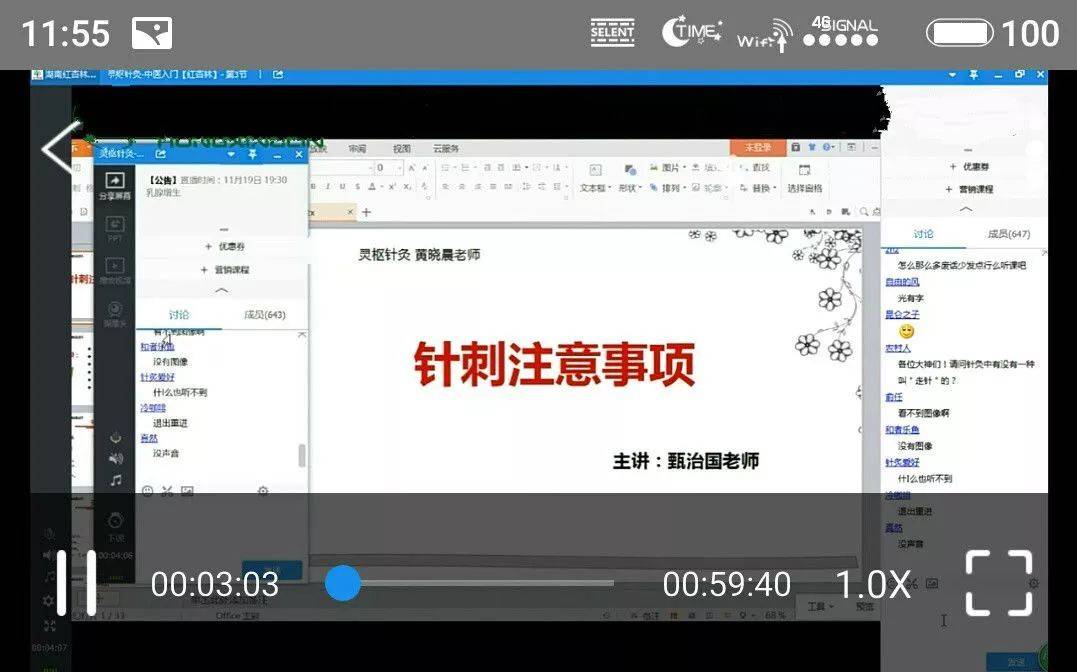This screenshot has width=1077, height=672.
Task: Open dropdown arrow in small 灵枢针灸 window title
Action: pos(231,154)
